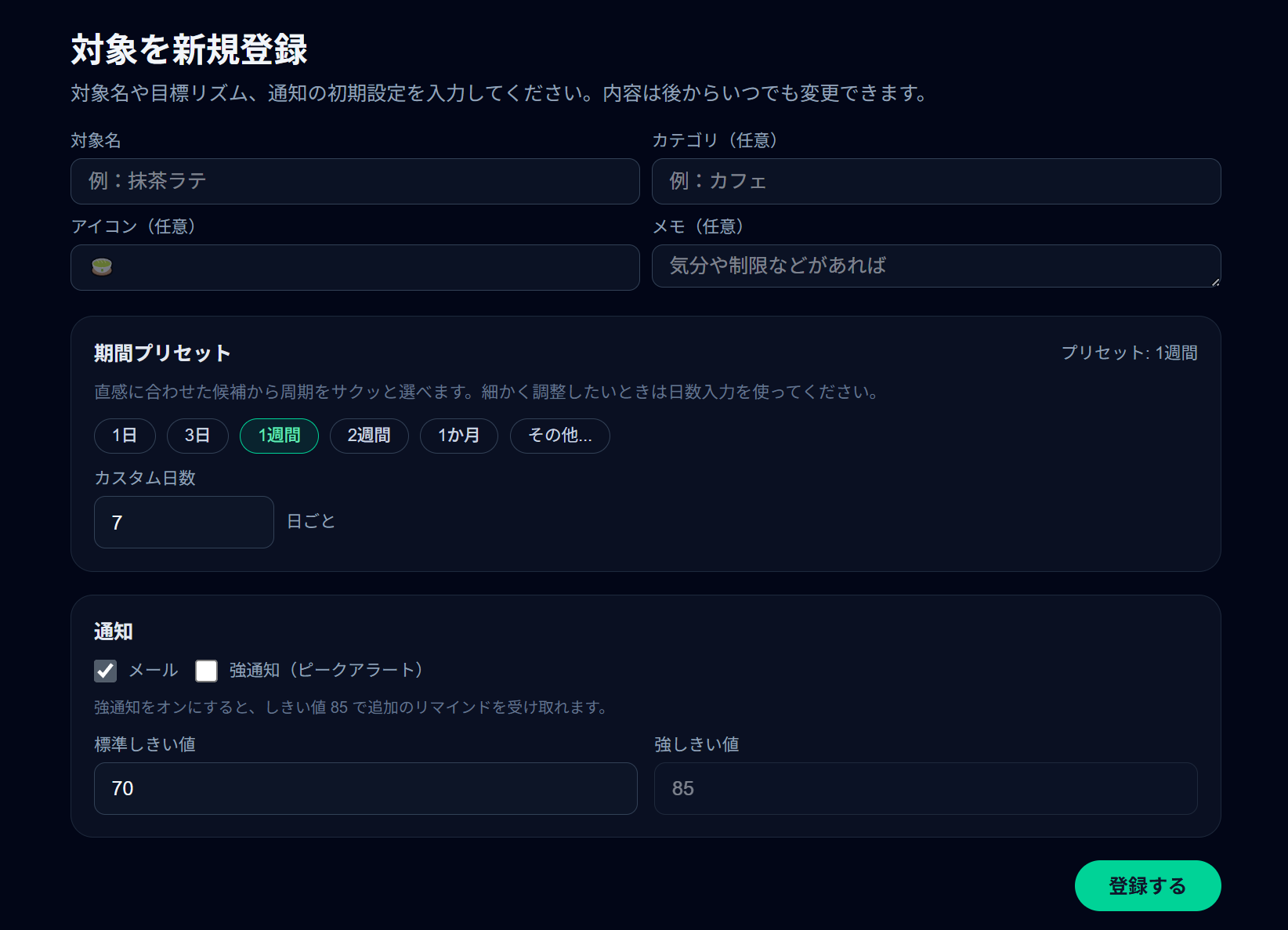The width and height of the screenshot is (1288, 930).
Task: Click the matcha emoji in the icon field
Action: point(100,266)
